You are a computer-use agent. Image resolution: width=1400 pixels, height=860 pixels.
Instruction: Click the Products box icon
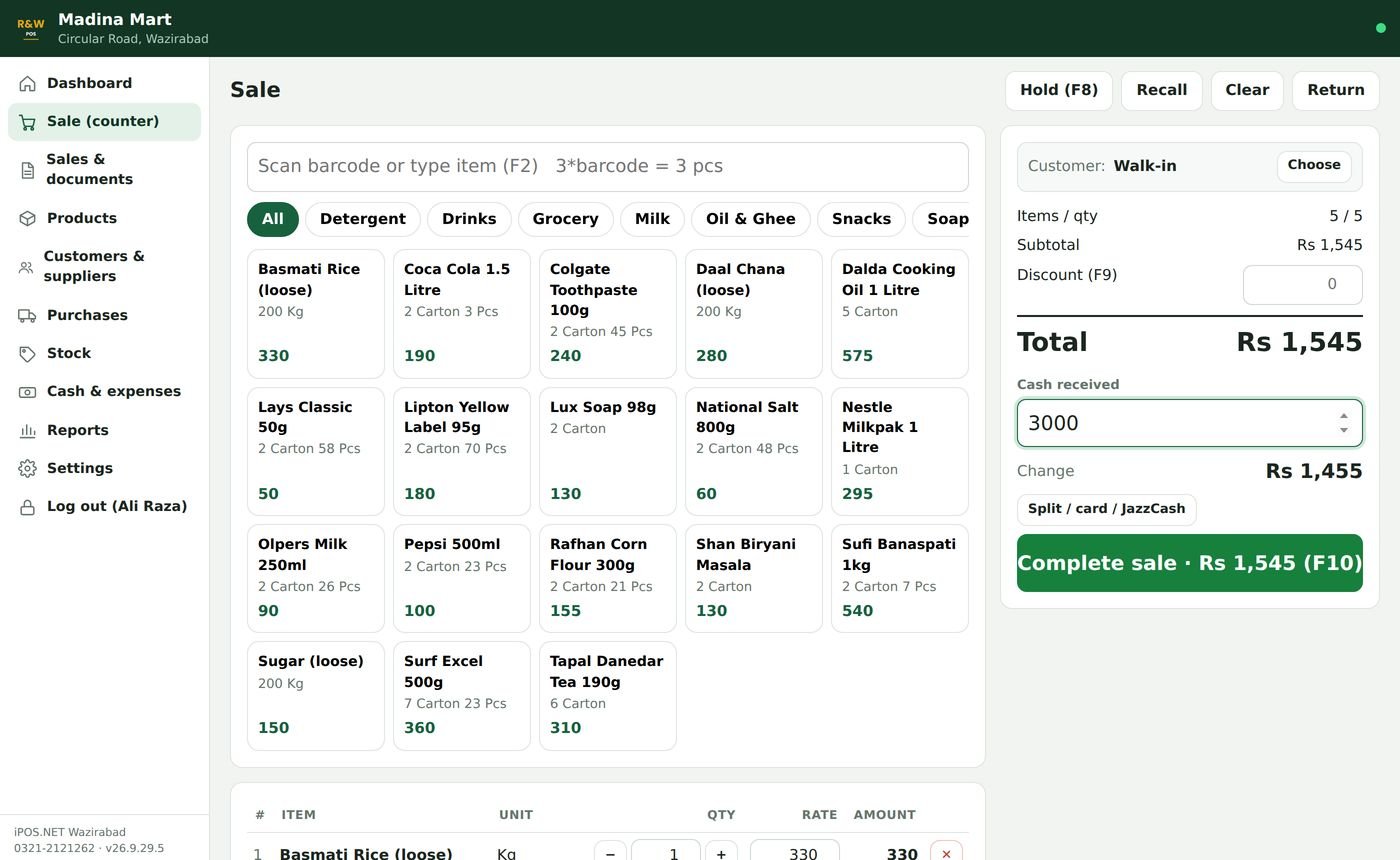27,219
